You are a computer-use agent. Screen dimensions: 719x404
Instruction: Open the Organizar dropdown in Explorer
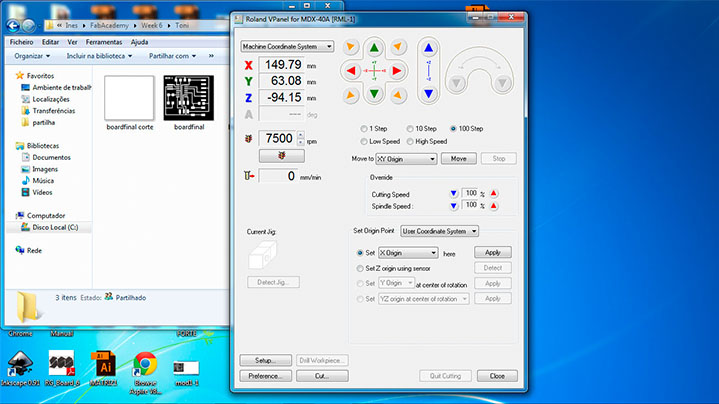pos(32,56)
